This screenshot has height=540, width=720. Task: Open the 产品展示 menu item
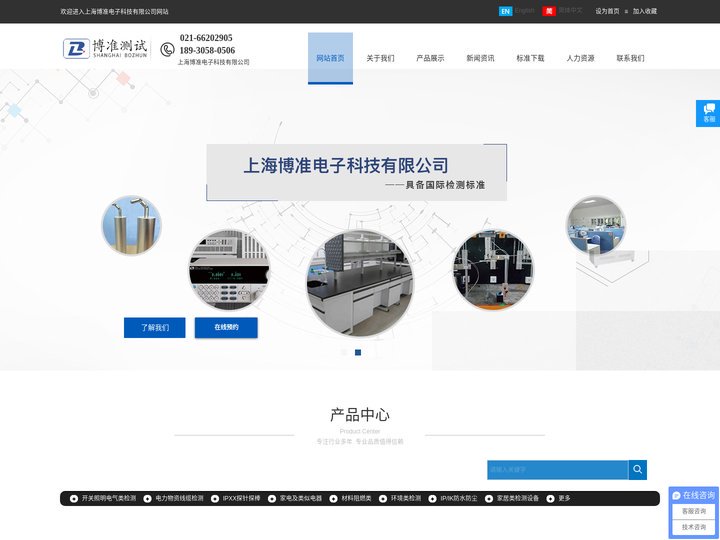click(430, 58)
